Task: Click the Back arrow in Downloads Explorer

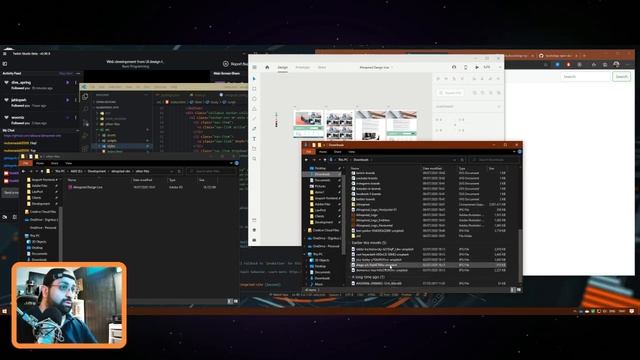Action: click(307, 160)
